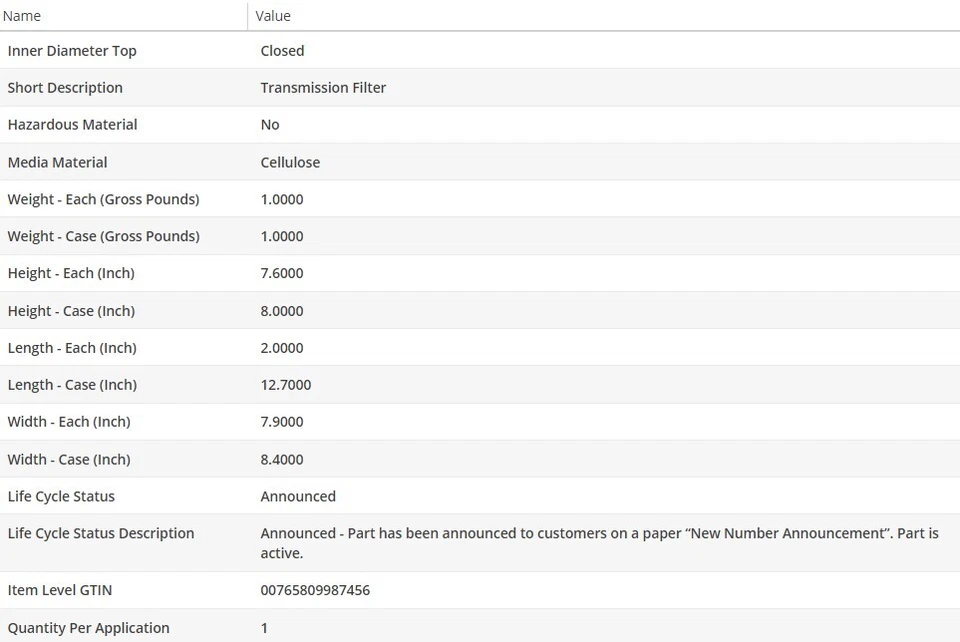Click the 7.9000 width each value
Screen dimensions: 960x642
282,422
